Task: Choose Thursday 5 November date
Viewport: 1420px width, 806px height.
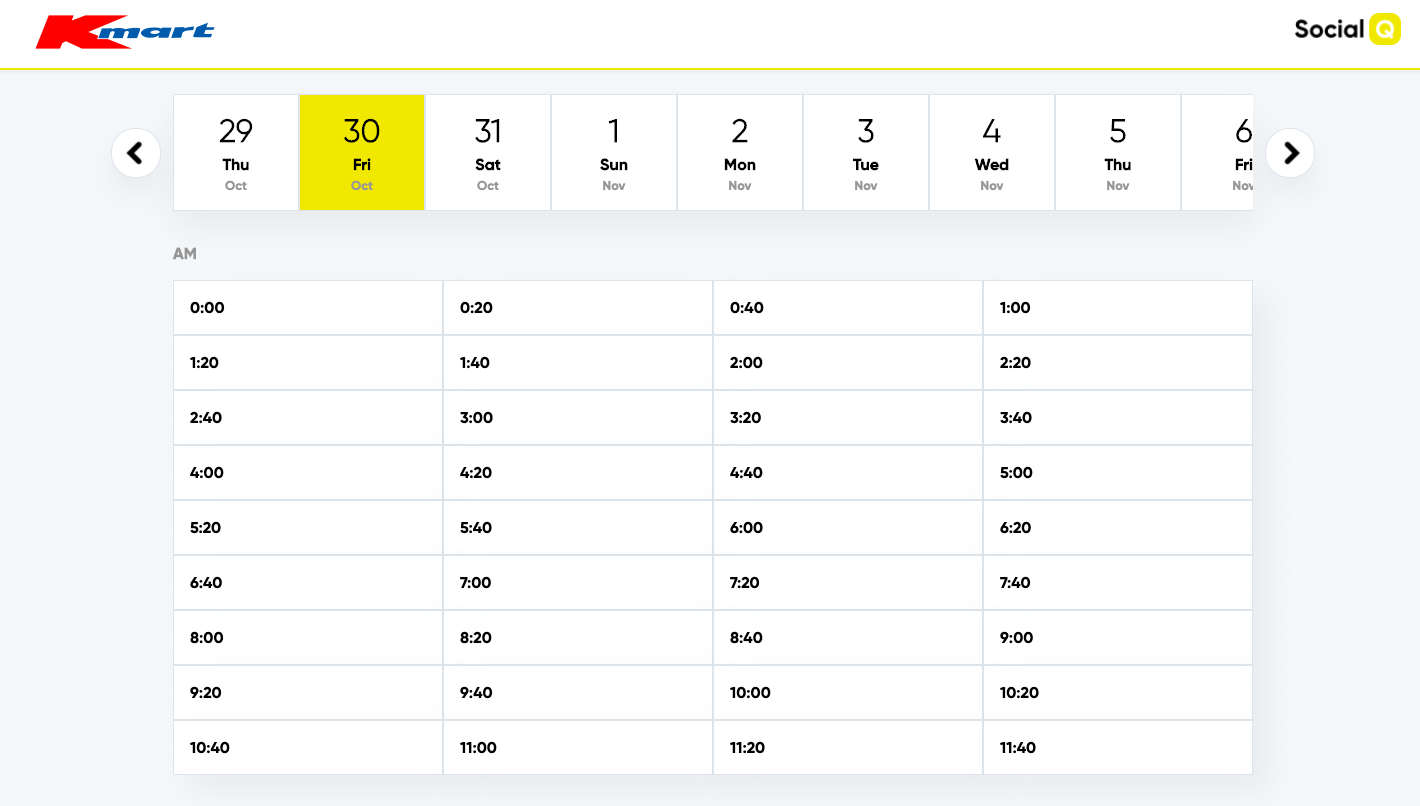Action: point(1118,152)
